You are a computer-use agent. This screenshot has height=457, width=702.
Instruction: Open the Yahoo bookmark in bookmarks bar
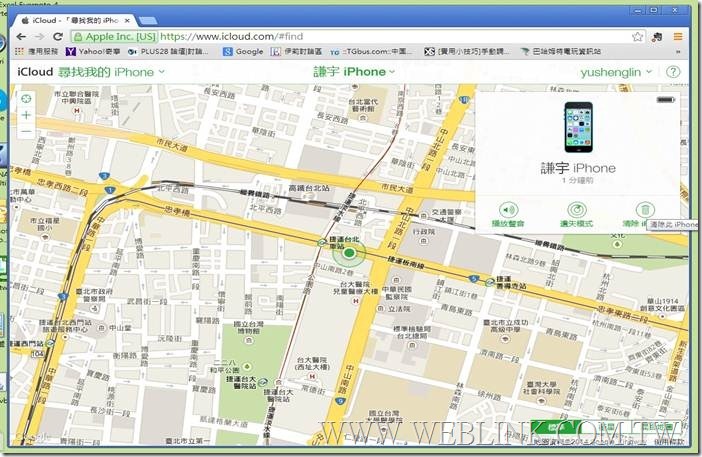pyautogui.click(x=98, y=52)
